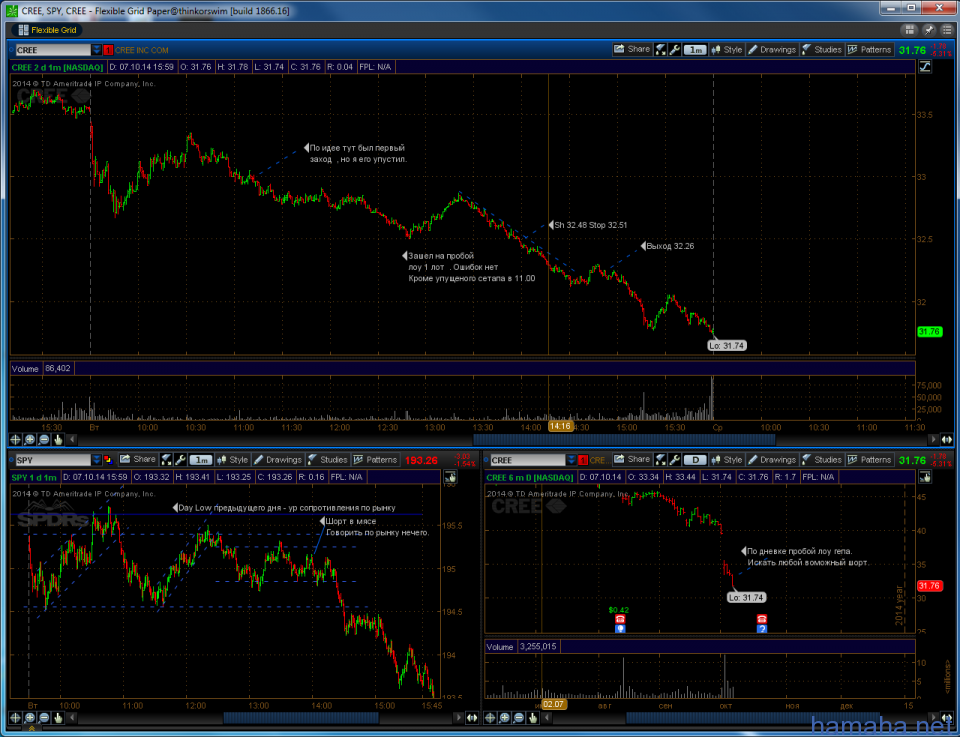The image size is (960, 737).
Task: Toggle the Flexible Grid tab
Action: pos(47,29)
